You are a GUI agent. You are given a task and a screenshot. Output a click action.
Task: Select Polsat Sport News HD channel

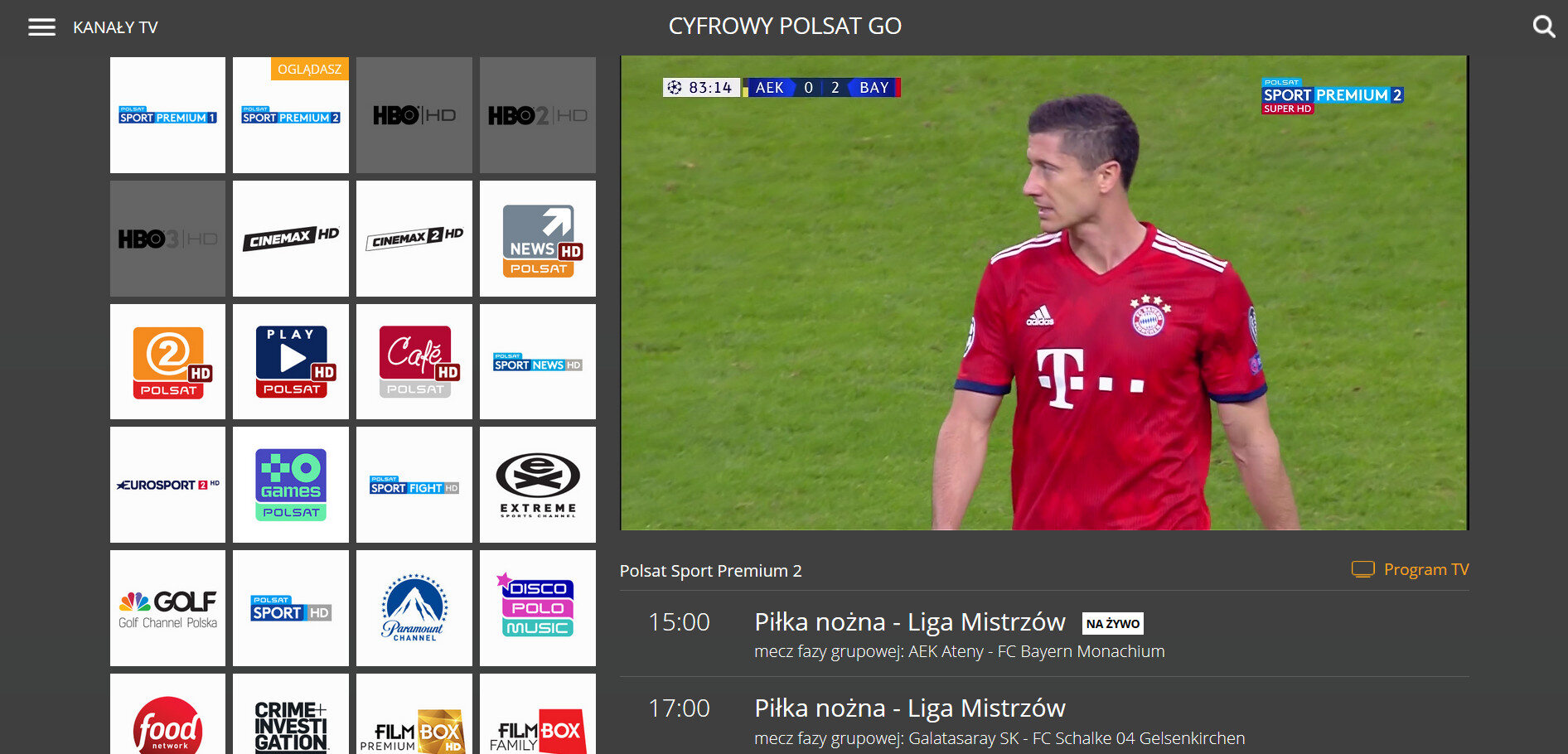[x=538, y=362]
